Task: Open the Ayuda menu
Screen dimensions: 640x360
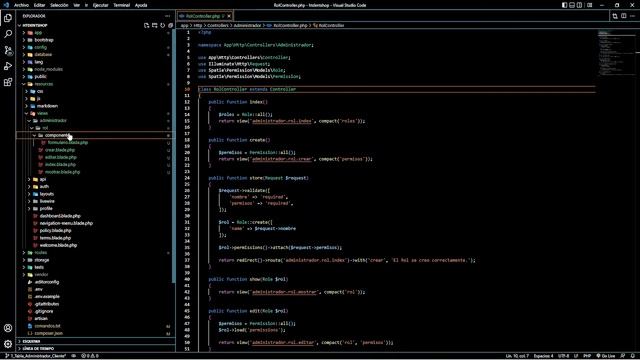Action: 141,5
